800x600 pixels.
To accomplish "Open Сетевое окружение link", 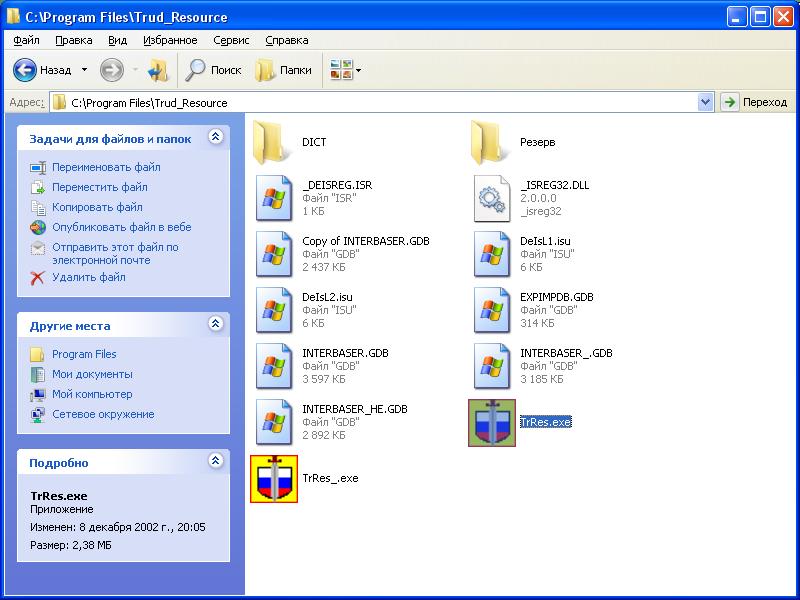I will (x=103, y=414).
